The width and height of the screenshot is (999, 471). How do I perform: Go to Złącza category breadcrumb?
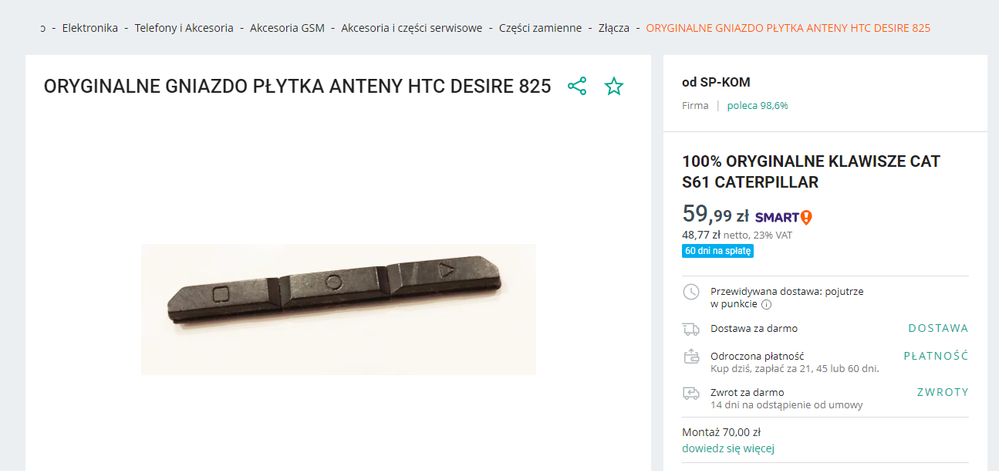tap(614, 28)
